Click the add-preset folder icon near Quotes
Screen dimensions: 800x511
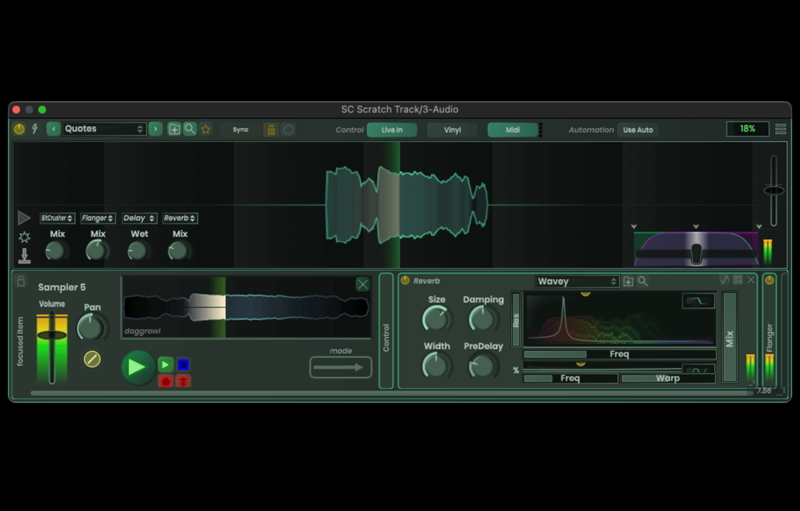click(174, 129)
